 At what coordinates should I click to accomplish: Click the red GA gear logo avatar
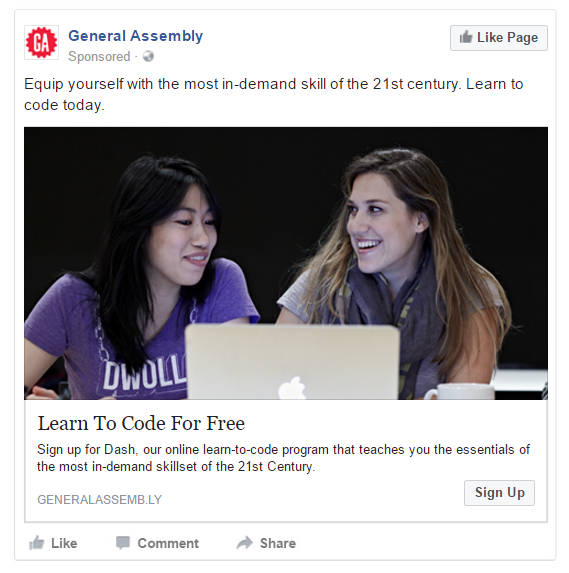click(x=41, y=42)
